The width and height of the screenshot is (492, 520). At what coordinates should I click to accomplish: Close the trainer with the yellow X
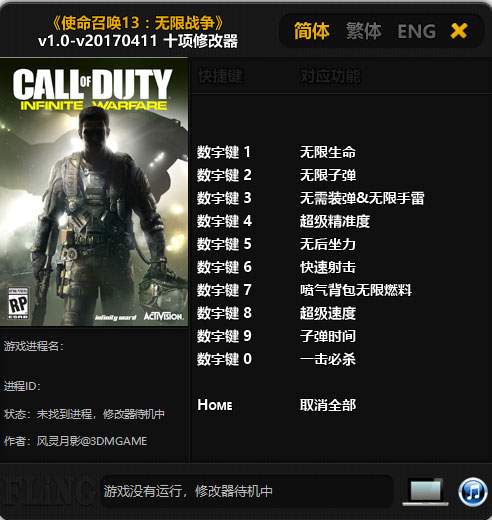[459, 31]
